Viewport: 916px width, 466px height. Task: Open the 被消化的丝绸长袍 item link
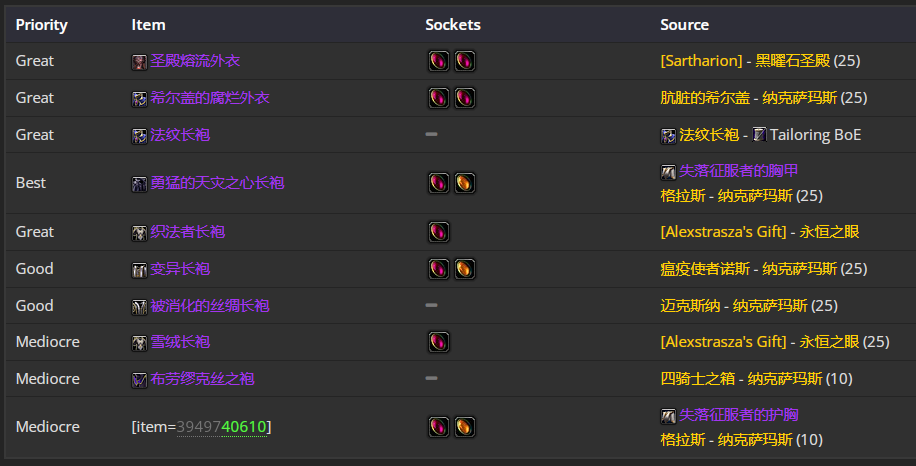210,305
